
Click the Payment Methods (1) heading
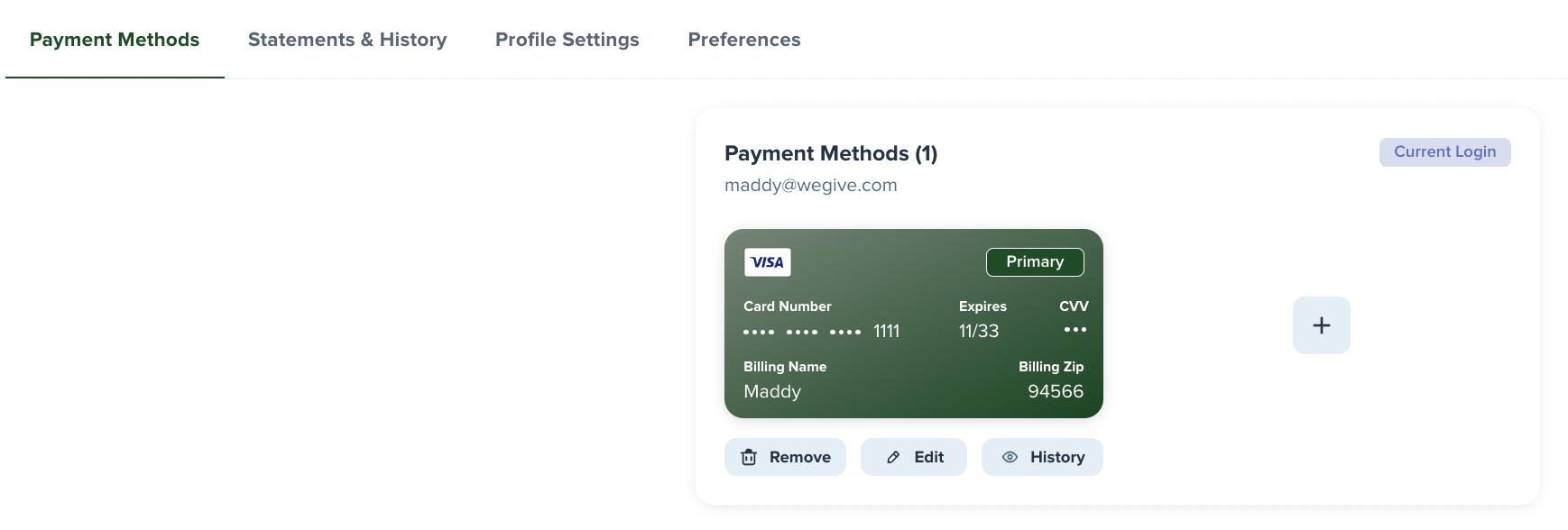[x=831, y=154]
